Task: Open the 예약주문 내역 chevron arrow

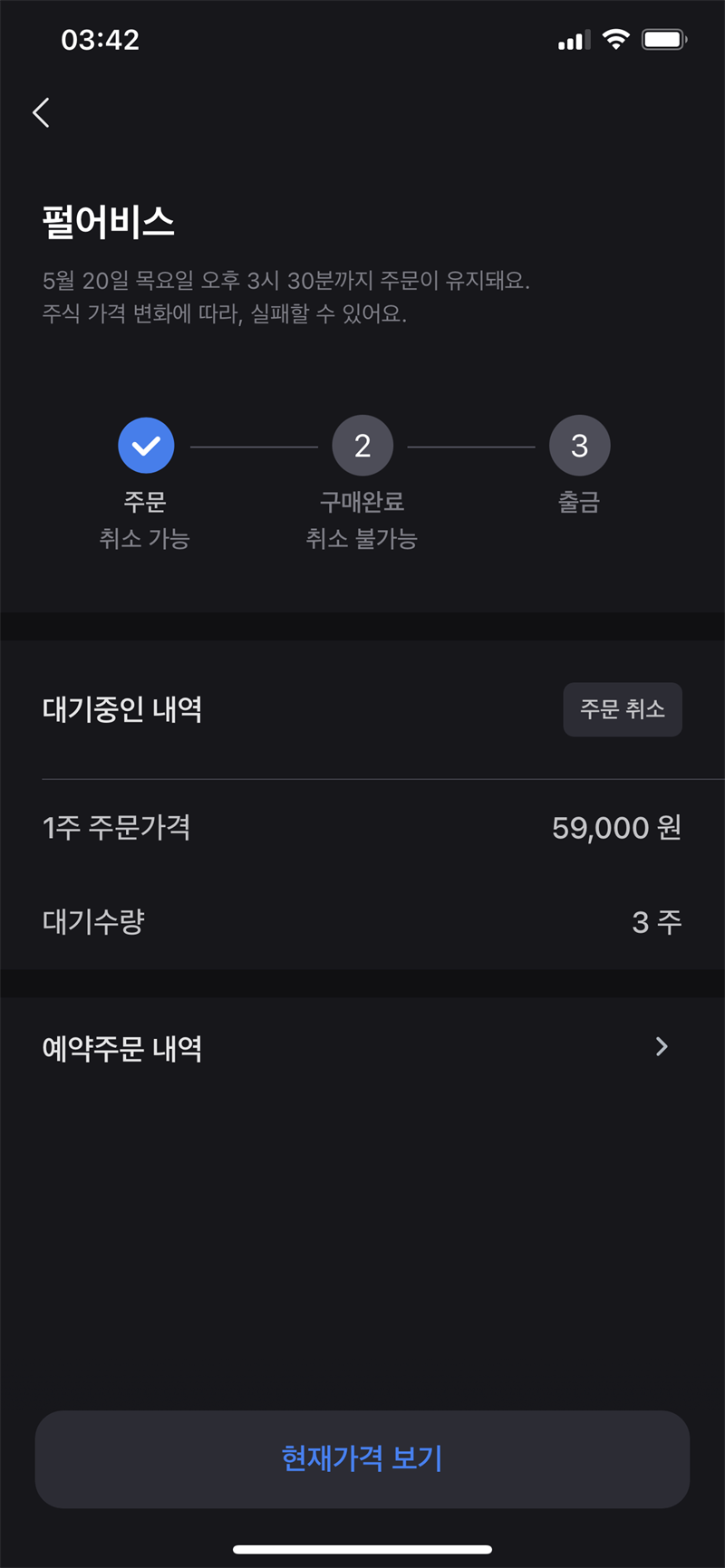Action: (x=662, y=1047)
